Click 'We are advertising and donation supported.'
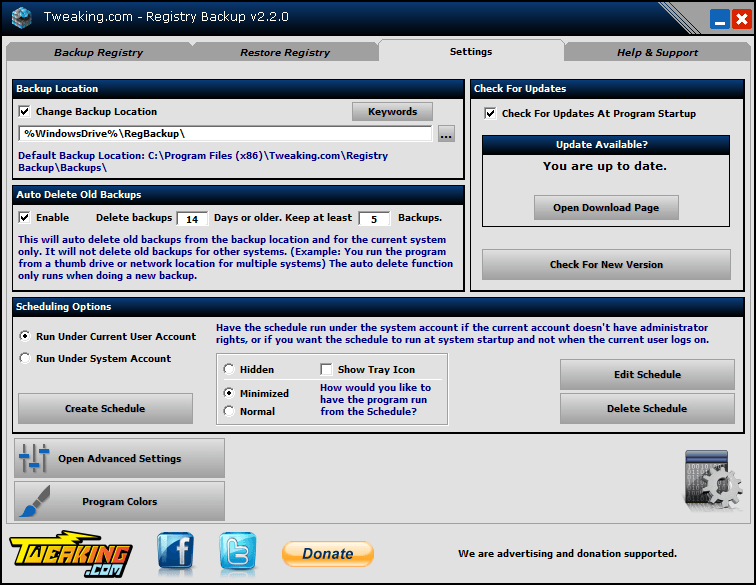 (x=567, y=553)
